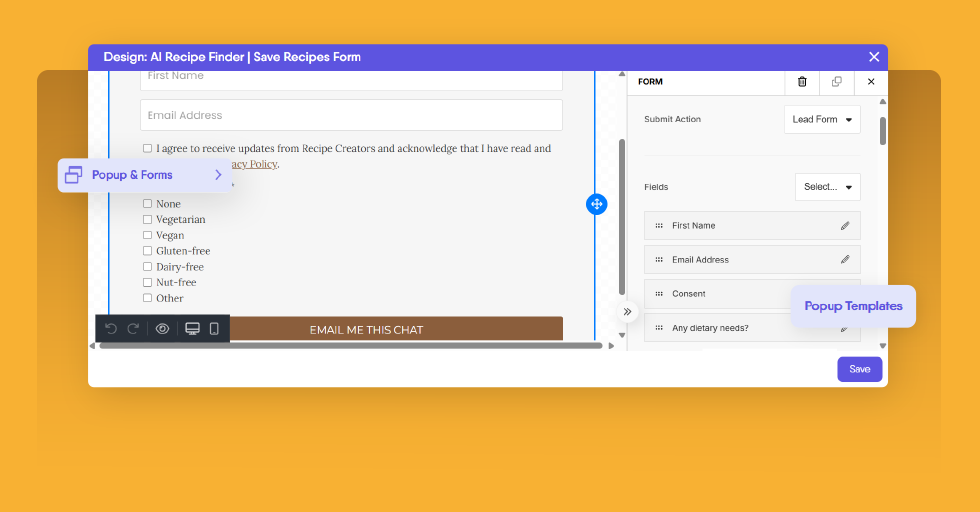Click the undo arrow in bottom toolbar

point(111,329)
